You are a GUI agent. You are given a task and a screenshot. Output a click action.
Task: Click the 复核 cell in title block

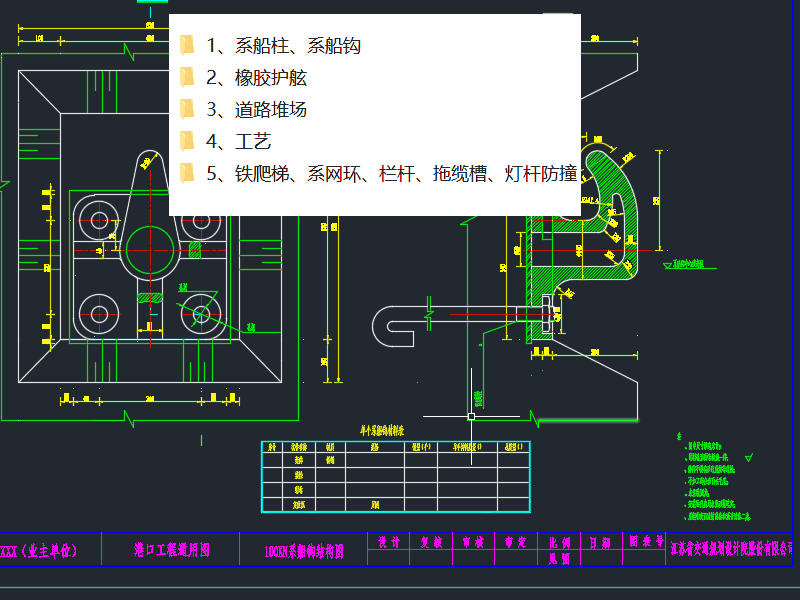(431, 542)
